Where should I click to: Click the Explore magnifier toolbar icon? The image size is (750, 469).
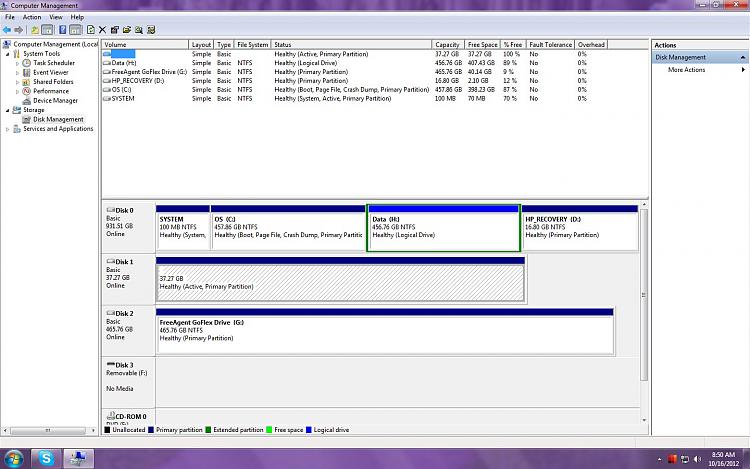[139, 30]
